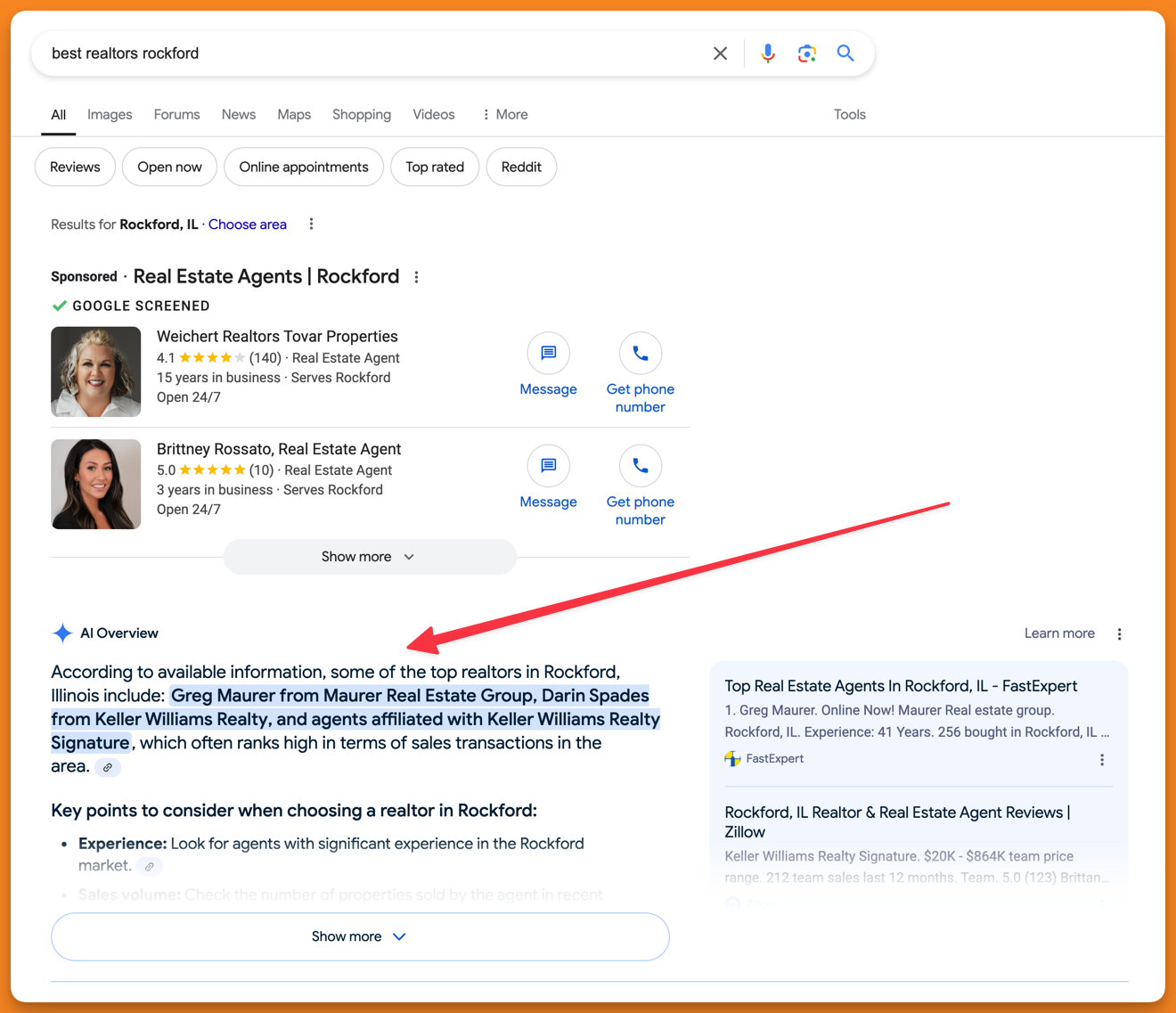Open Google Lens image search
The height and width of the screenshot is (1013, 1176).
coord(807,53)
